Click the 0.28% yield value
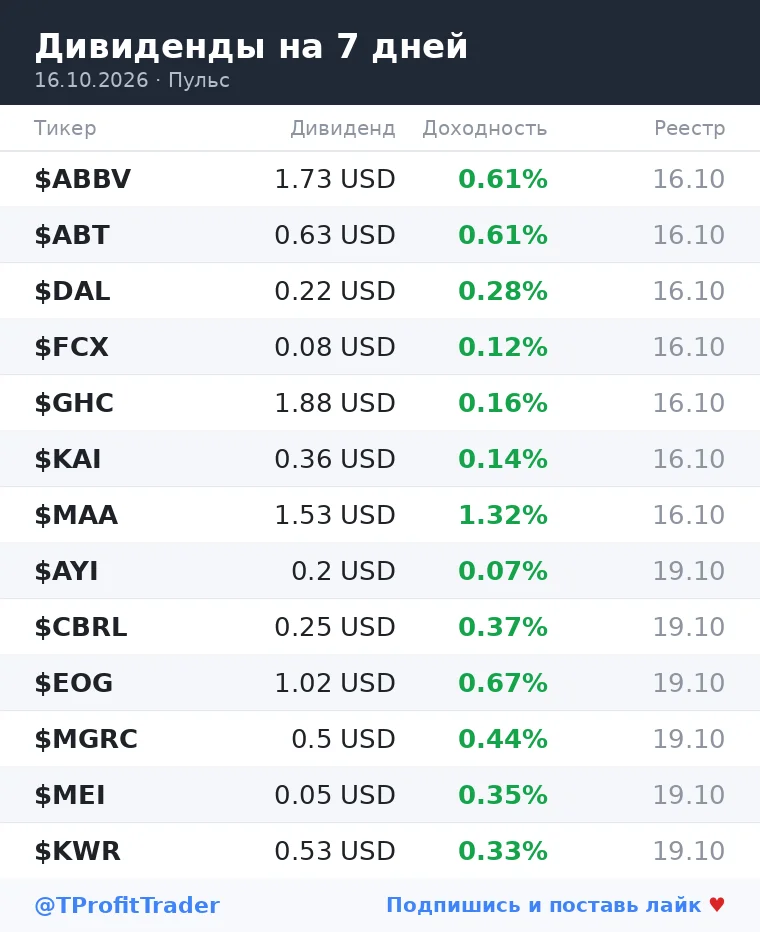 pyautogui.click(x=503, y=291)
